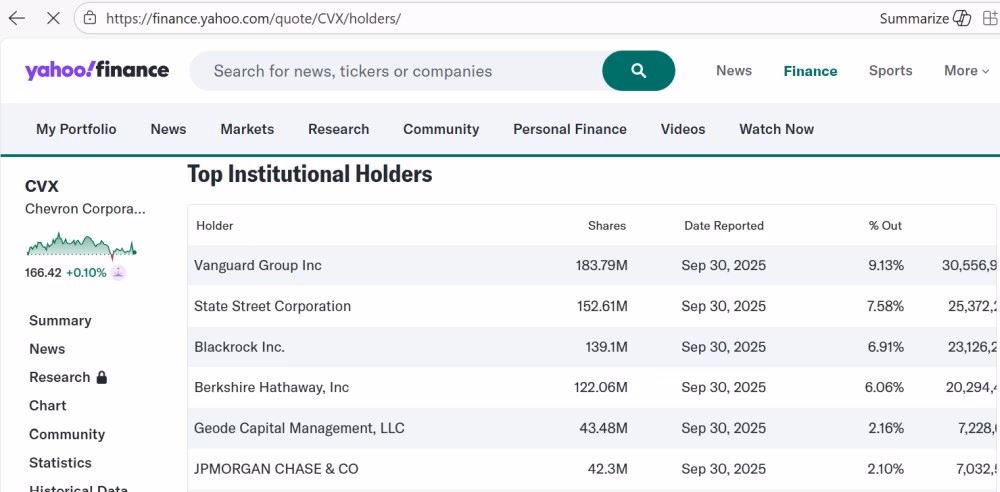
Task: Click the Summarize Copilot icon
Action: point(962,18)
